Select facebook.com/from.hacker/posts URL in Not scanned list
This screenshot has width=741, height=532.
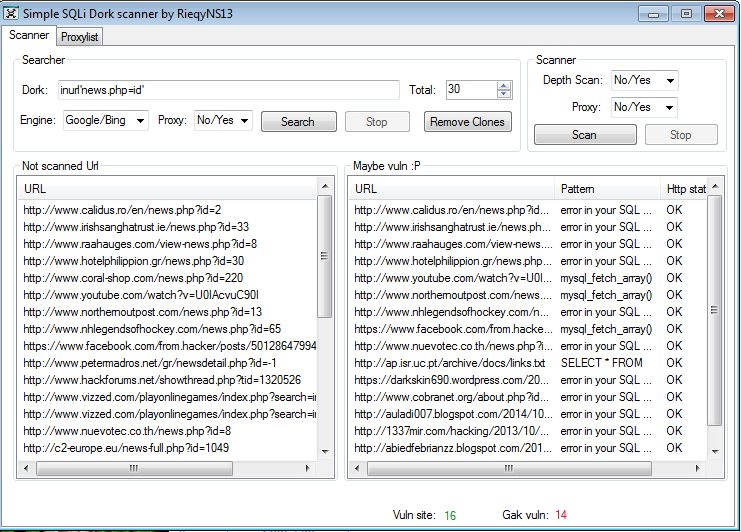point(170,346)
